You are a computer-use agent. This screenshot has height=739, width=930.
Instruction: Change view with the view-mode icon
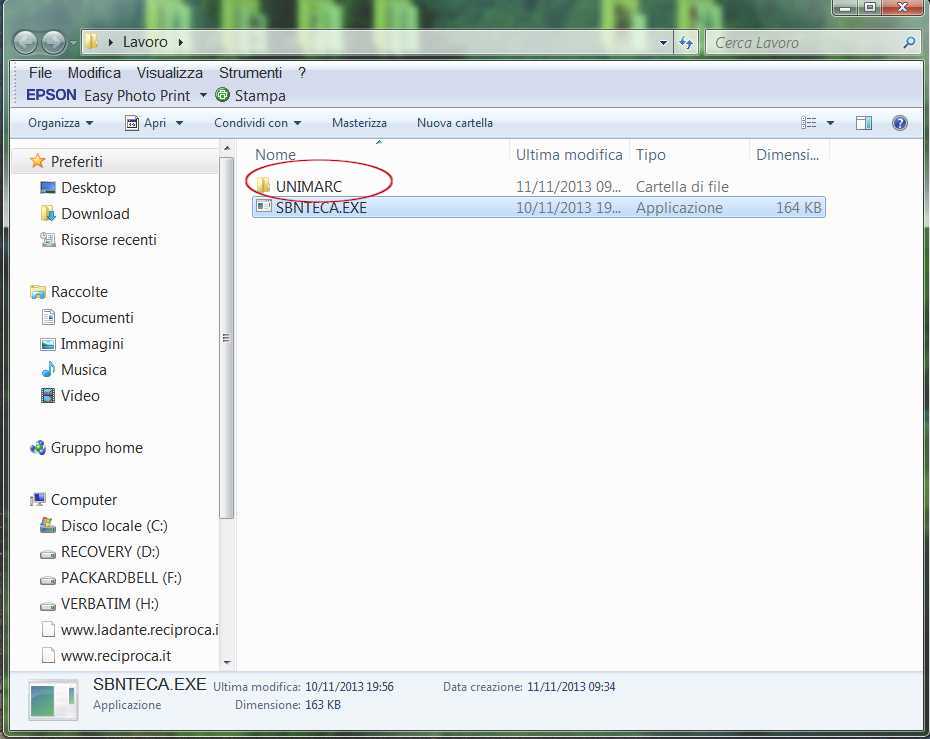[x=808, y=123]
